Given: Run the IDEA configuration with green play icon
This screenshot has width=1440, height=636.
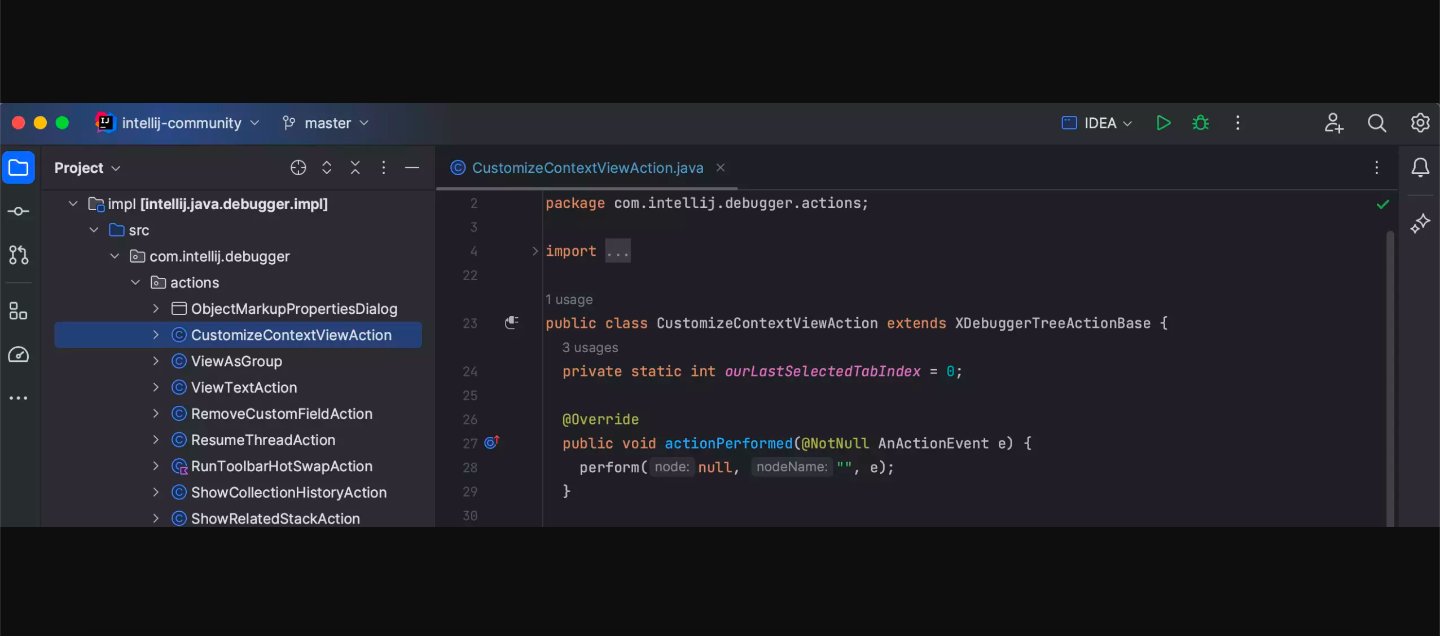Looking at the screenshot, I should point(1163,123).
